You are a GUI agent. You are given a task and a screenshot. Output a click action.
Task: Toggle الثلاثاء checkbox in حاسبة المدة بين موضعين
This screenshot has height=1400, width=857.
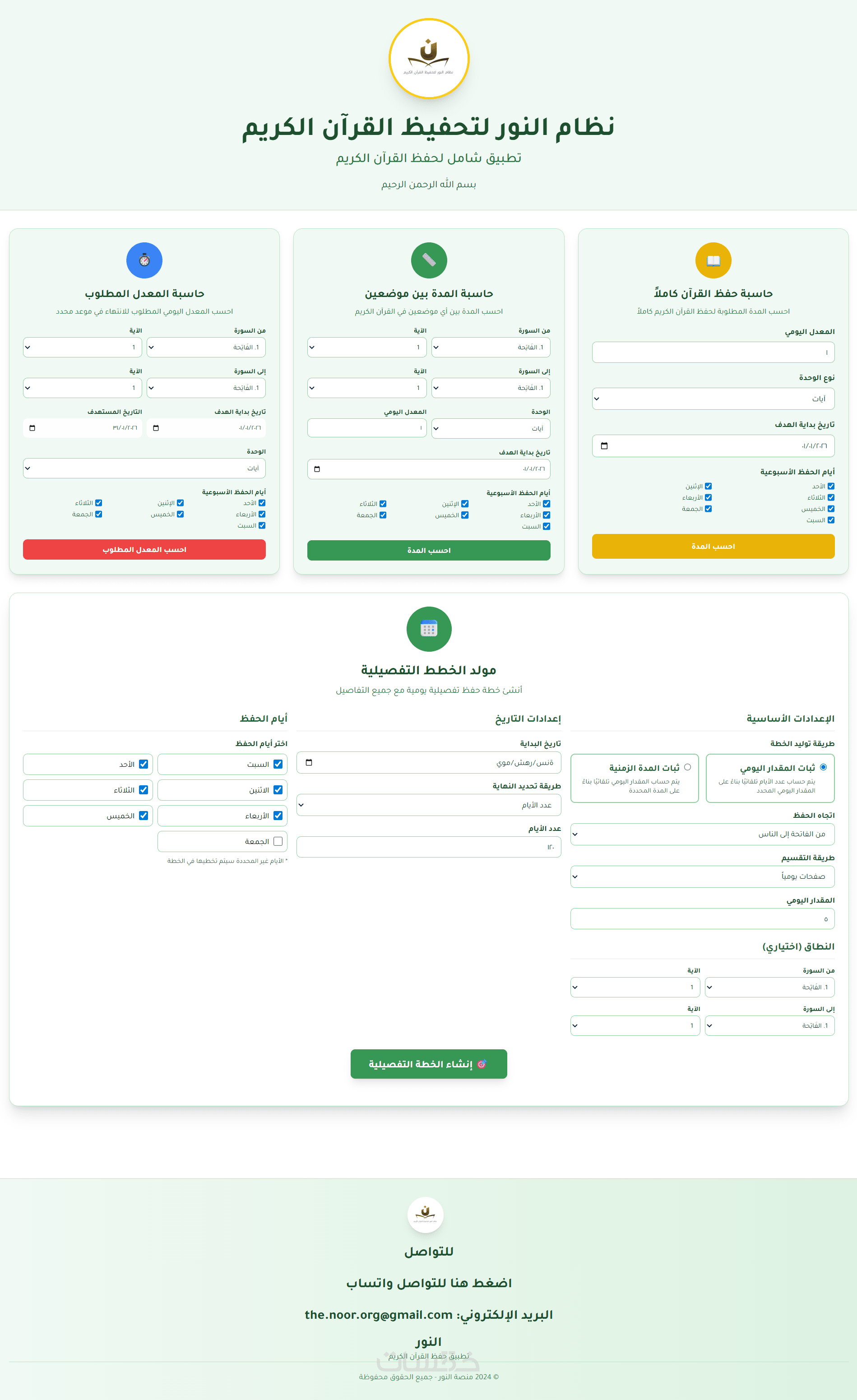[x=383, y=504]
